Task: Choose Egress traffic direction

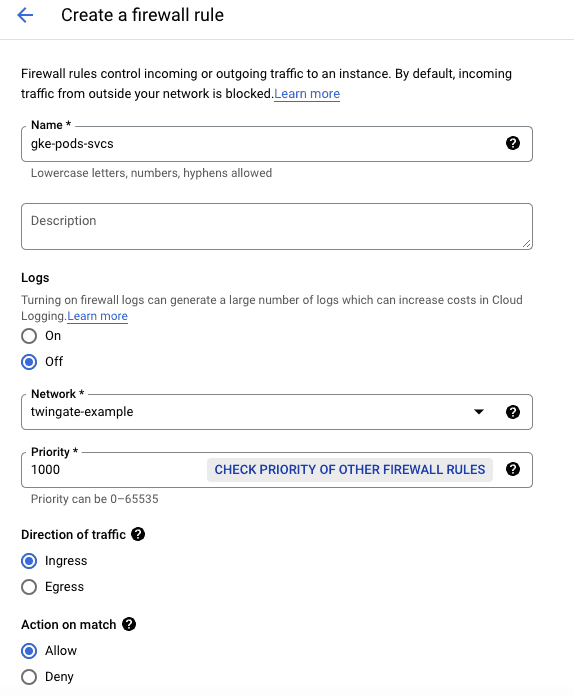Action: 29,587
